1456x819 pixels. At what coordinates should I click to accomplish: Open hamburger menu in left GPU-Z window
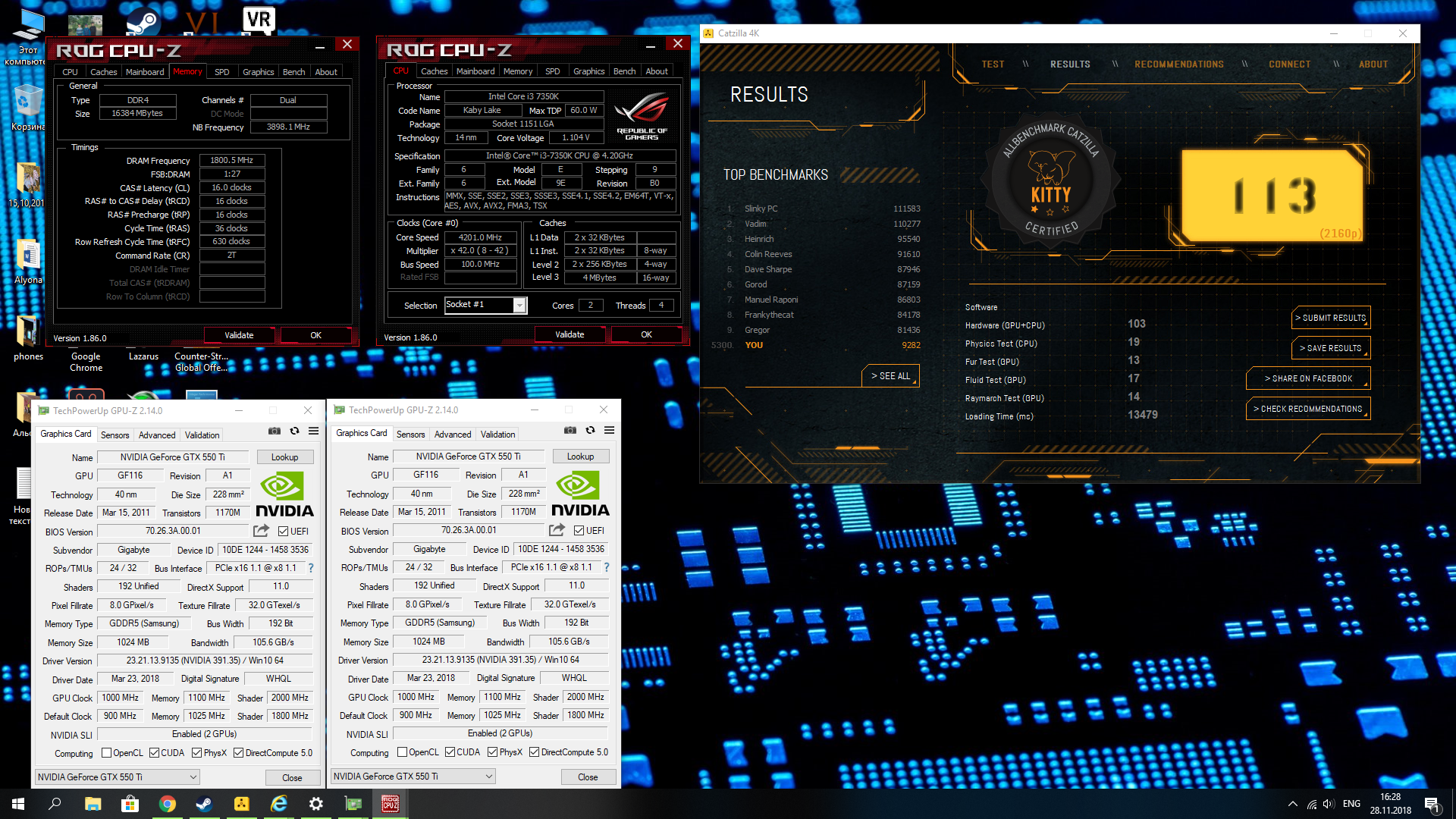pos(313,431)
